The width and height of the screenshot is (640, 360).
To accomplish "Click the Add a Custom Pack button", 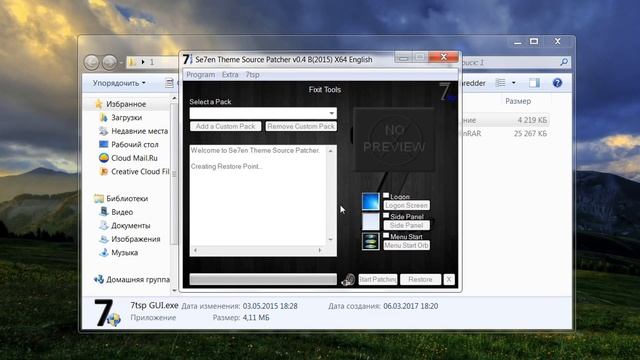I will (x=226, y=127).
